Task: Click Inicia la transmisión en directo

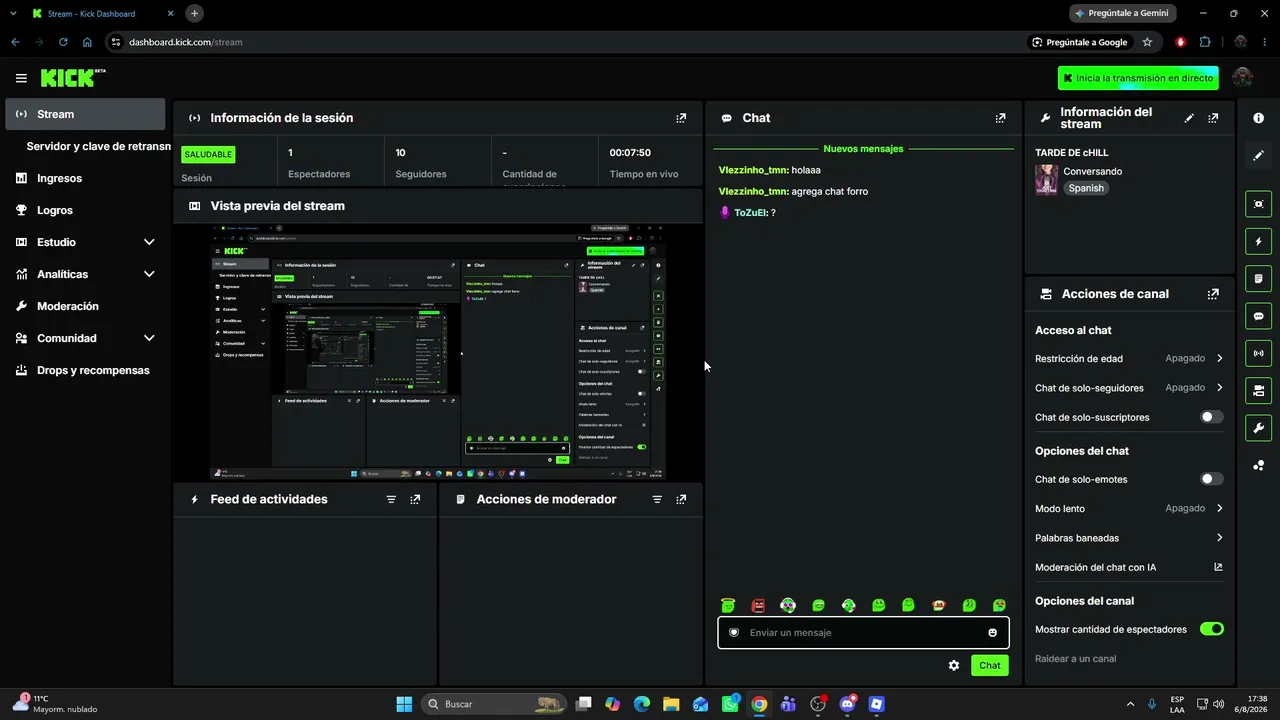Action: coord(1138,78)
